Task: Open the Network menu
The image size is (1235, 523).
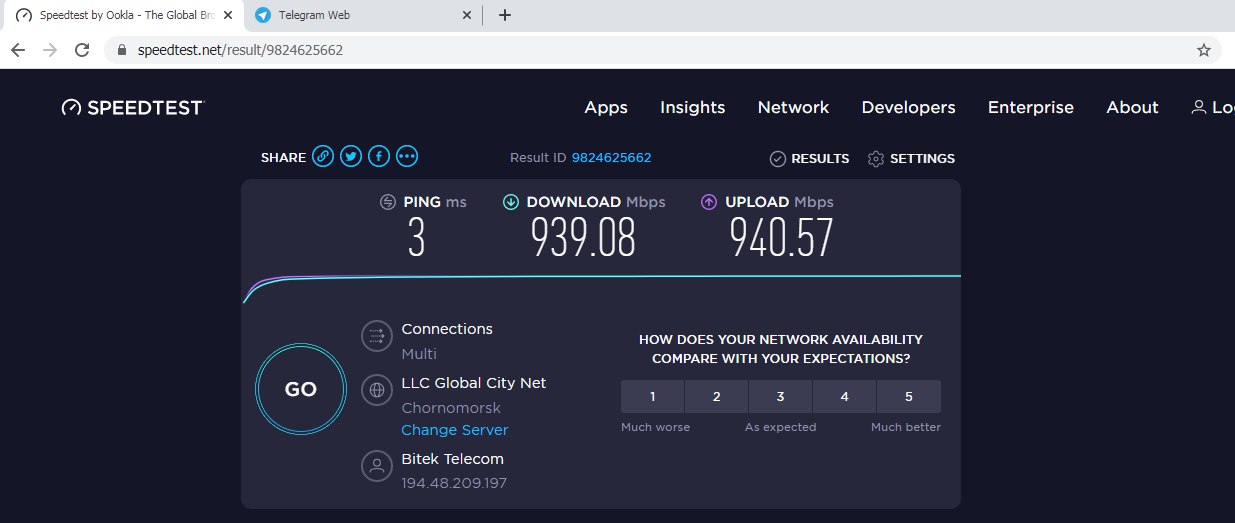Action: (793, 107)
